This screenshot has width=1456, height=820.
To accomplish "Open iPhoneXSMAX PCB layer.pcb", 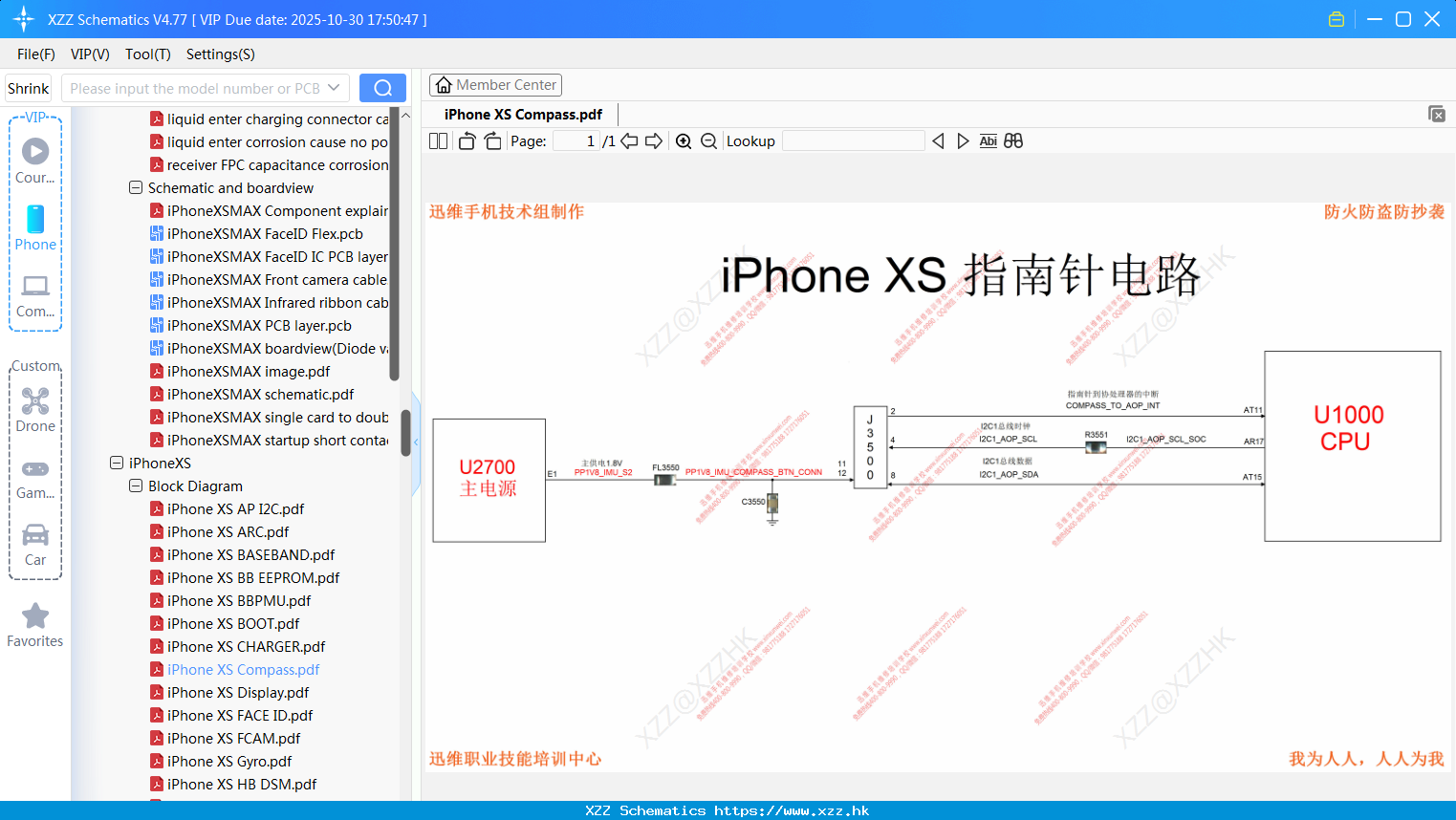I will point(259,326).
